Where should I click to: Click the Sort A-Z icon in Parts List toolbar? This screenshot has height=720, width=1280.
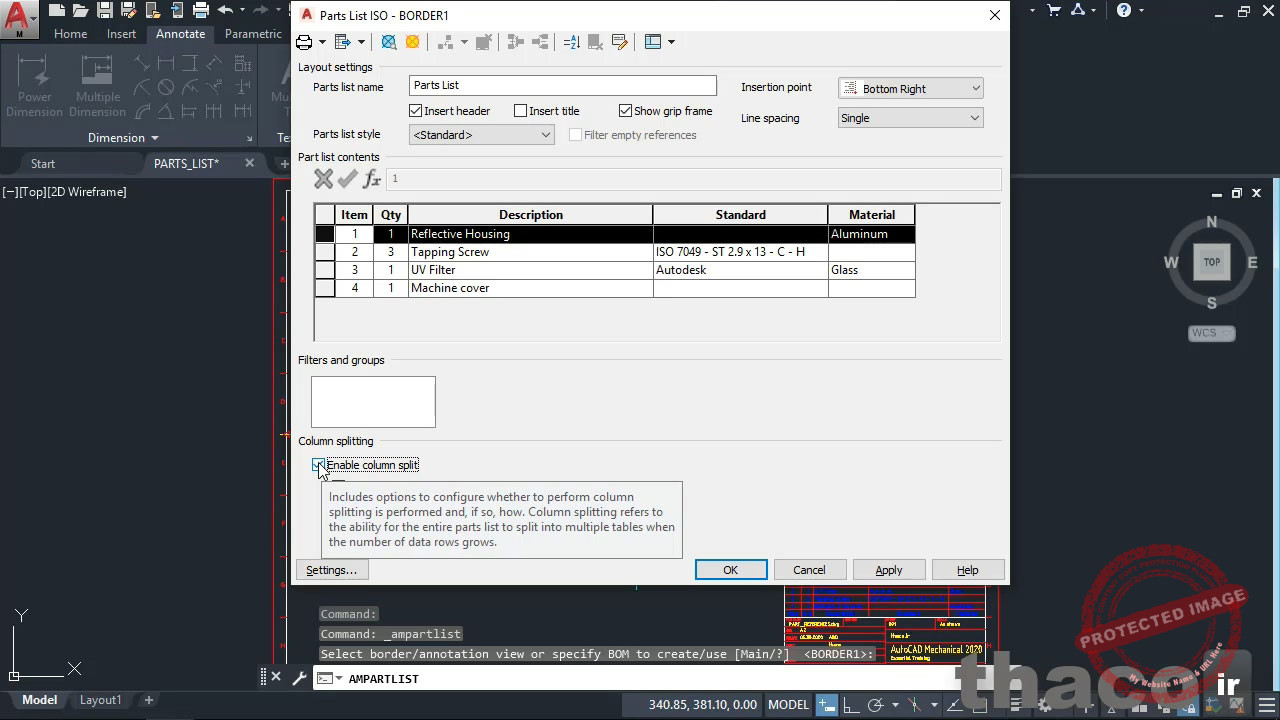(x=571, y=42)
